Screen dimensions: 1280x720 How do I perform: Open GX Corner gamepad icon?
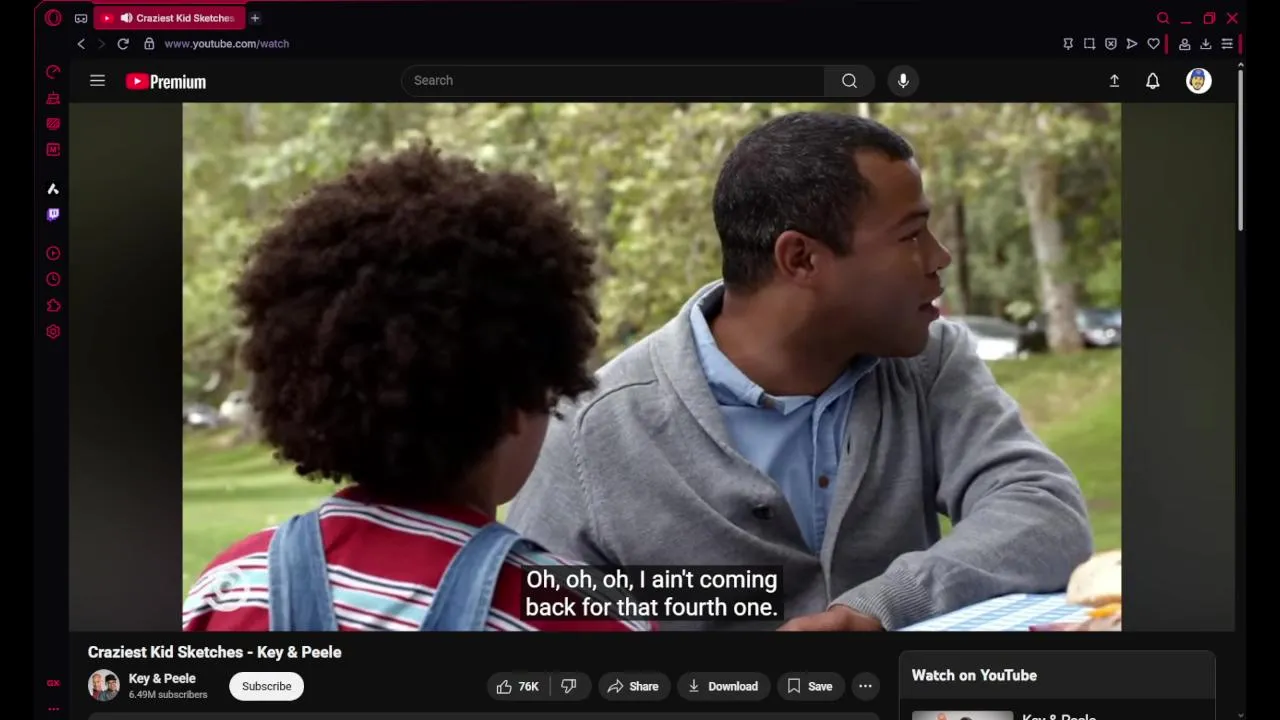pos(81,18)
